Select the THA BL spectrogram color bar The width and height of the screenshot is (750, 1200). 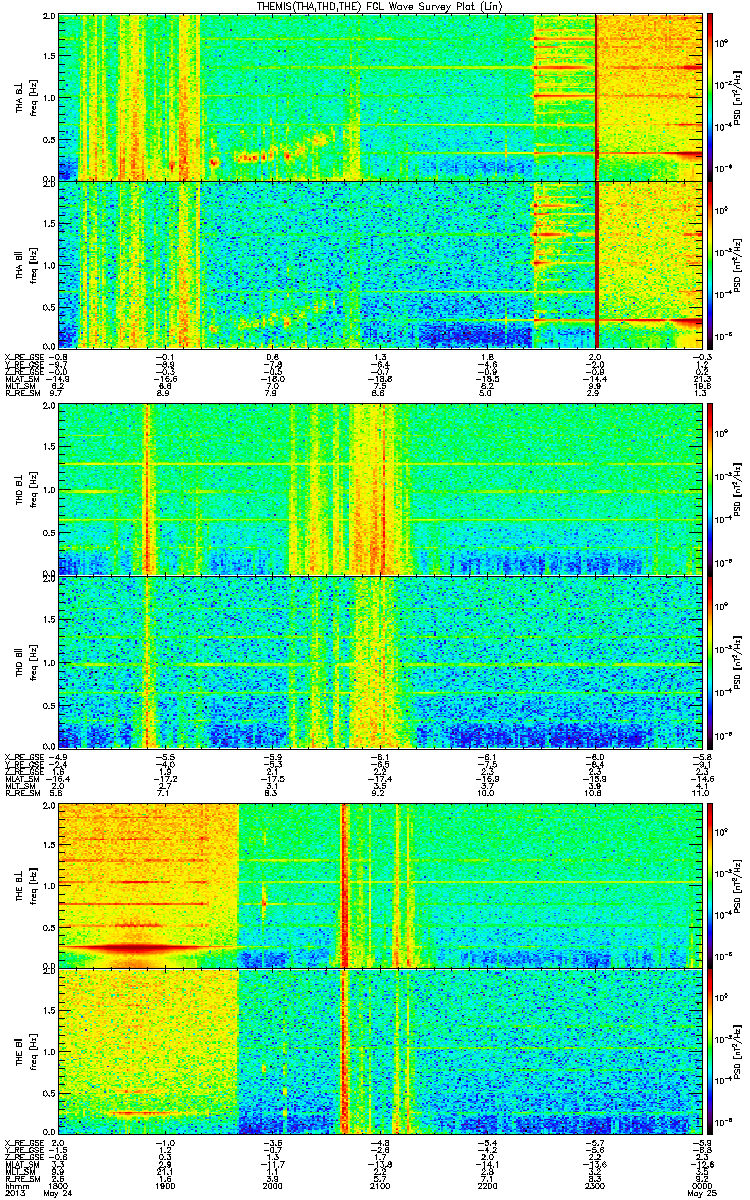pyautogui.click(x=711, y=96)
